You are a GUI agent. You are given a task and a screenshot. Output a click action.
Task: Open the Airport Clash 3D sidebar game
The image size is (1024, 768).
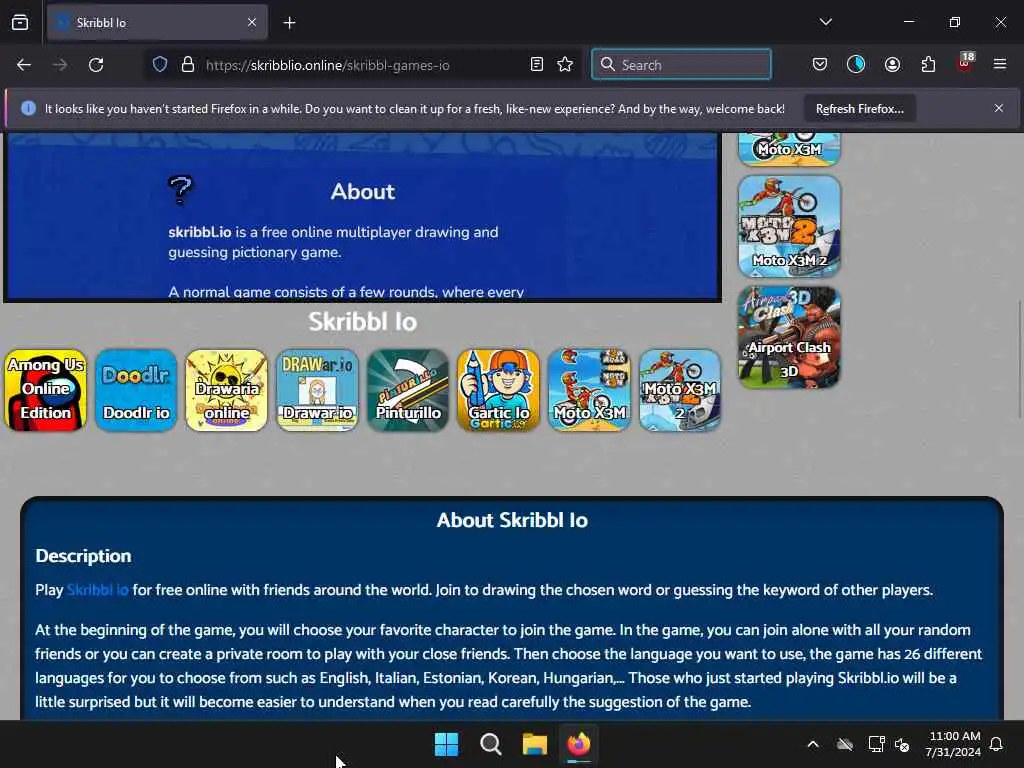(x=790, y=338)
